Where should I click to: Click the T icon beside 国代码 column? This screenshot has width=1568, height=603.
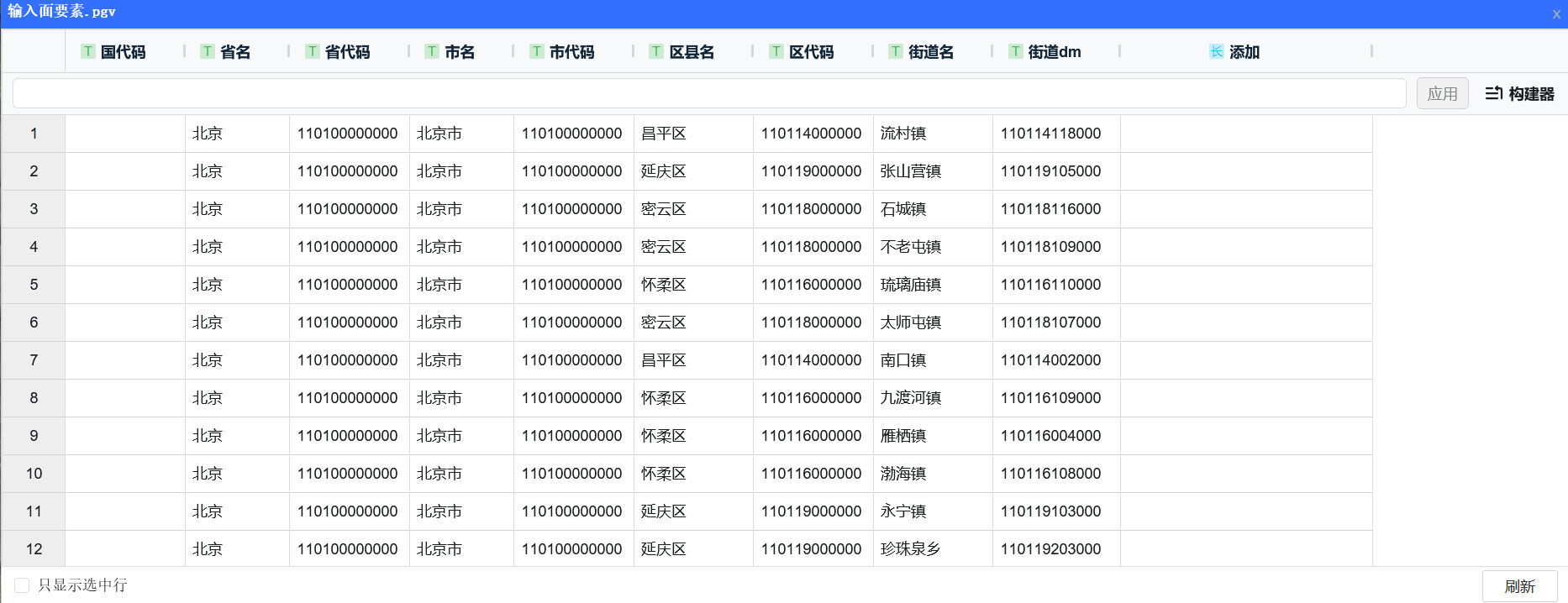point(87,51)
